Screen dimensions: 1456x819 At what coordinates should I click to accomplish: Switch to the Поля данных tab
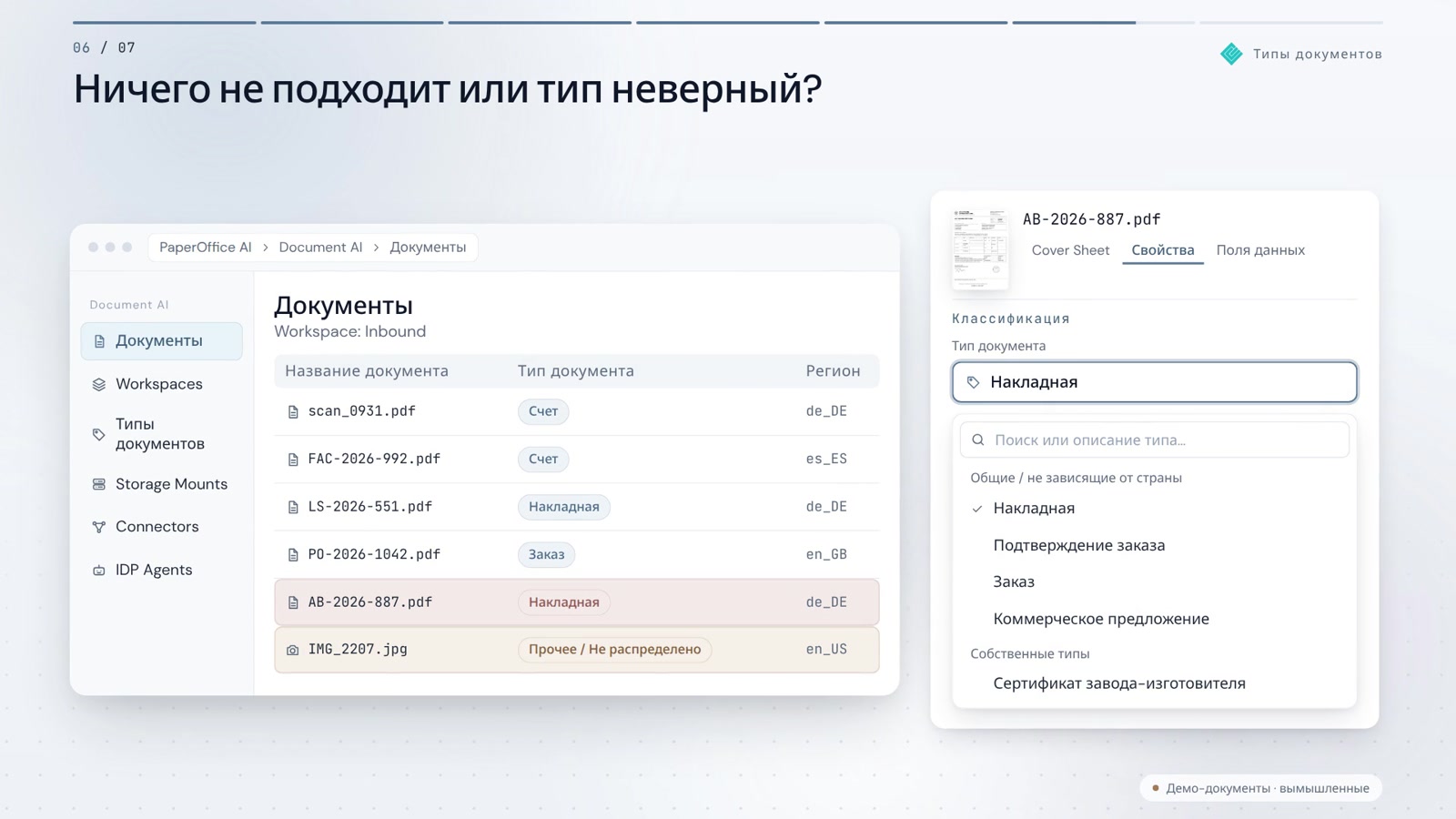[1260, 250]
